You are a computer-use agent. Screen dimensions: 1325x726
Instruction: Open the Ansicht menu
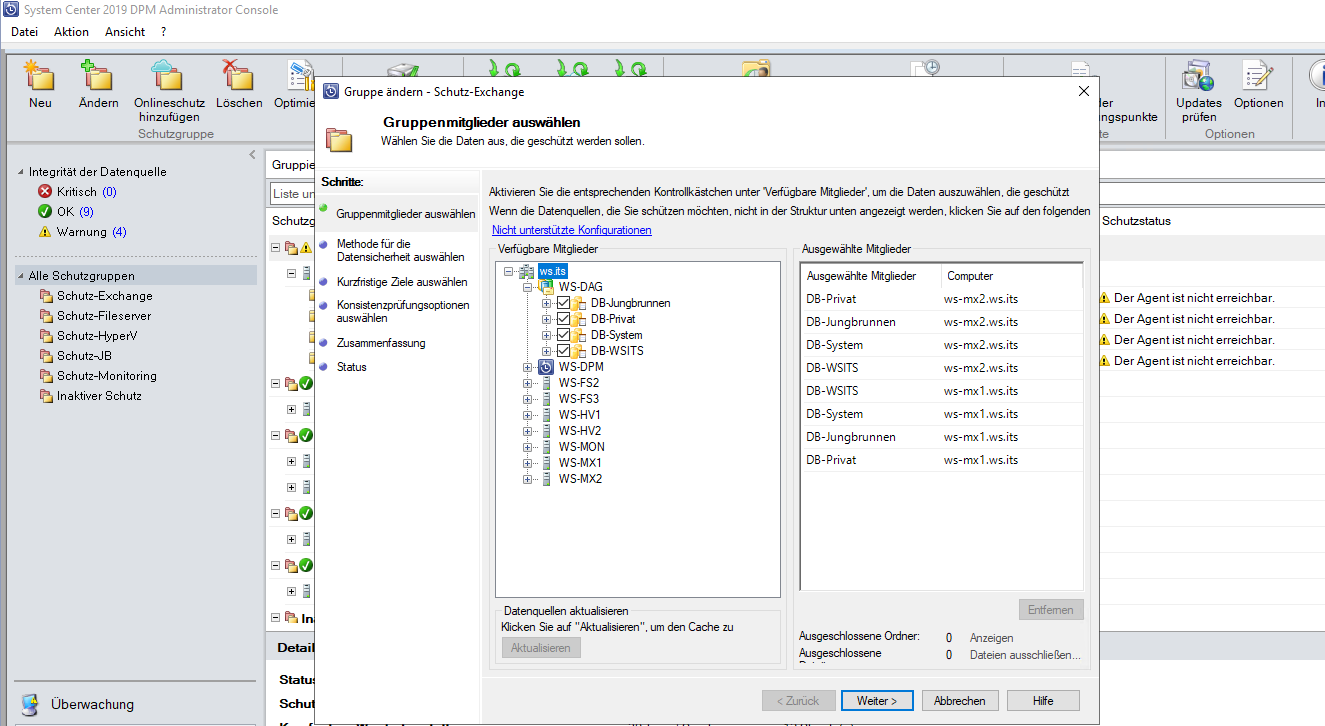click(125, 32)
